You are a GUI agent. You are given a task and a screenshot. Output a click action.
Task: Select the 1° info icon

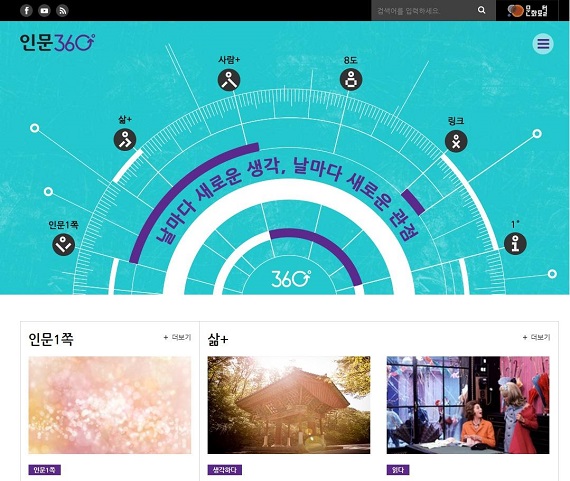click(515, 243)
